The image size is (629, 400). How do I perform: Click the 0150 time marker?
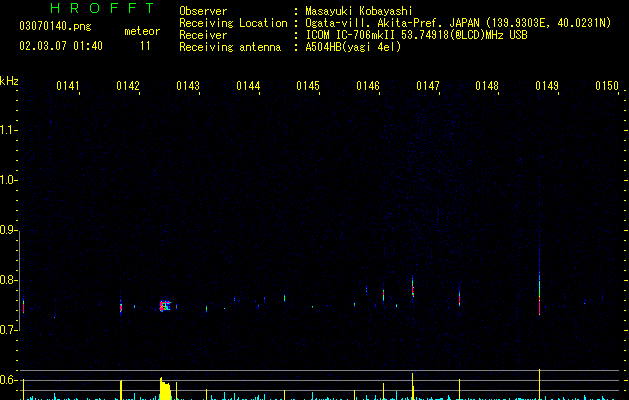click(x=607, y=86)
